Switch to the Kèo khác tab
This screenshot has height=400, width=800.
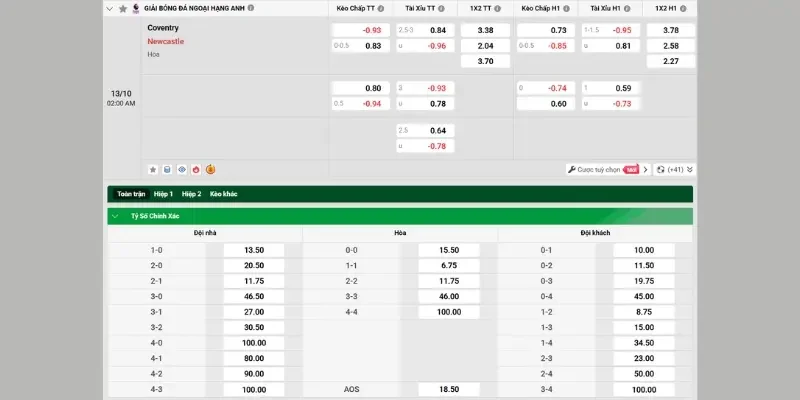(223, 194)
